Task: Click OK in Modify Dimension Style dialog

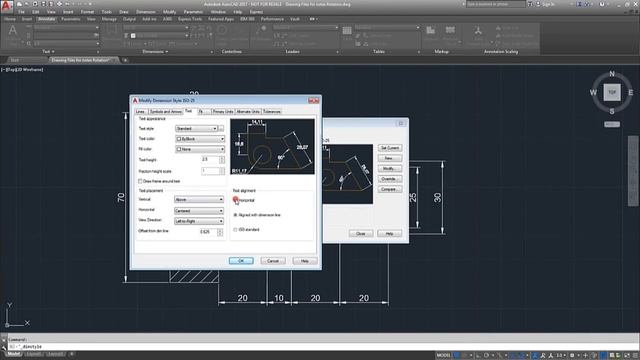Action: pos(241,261)
